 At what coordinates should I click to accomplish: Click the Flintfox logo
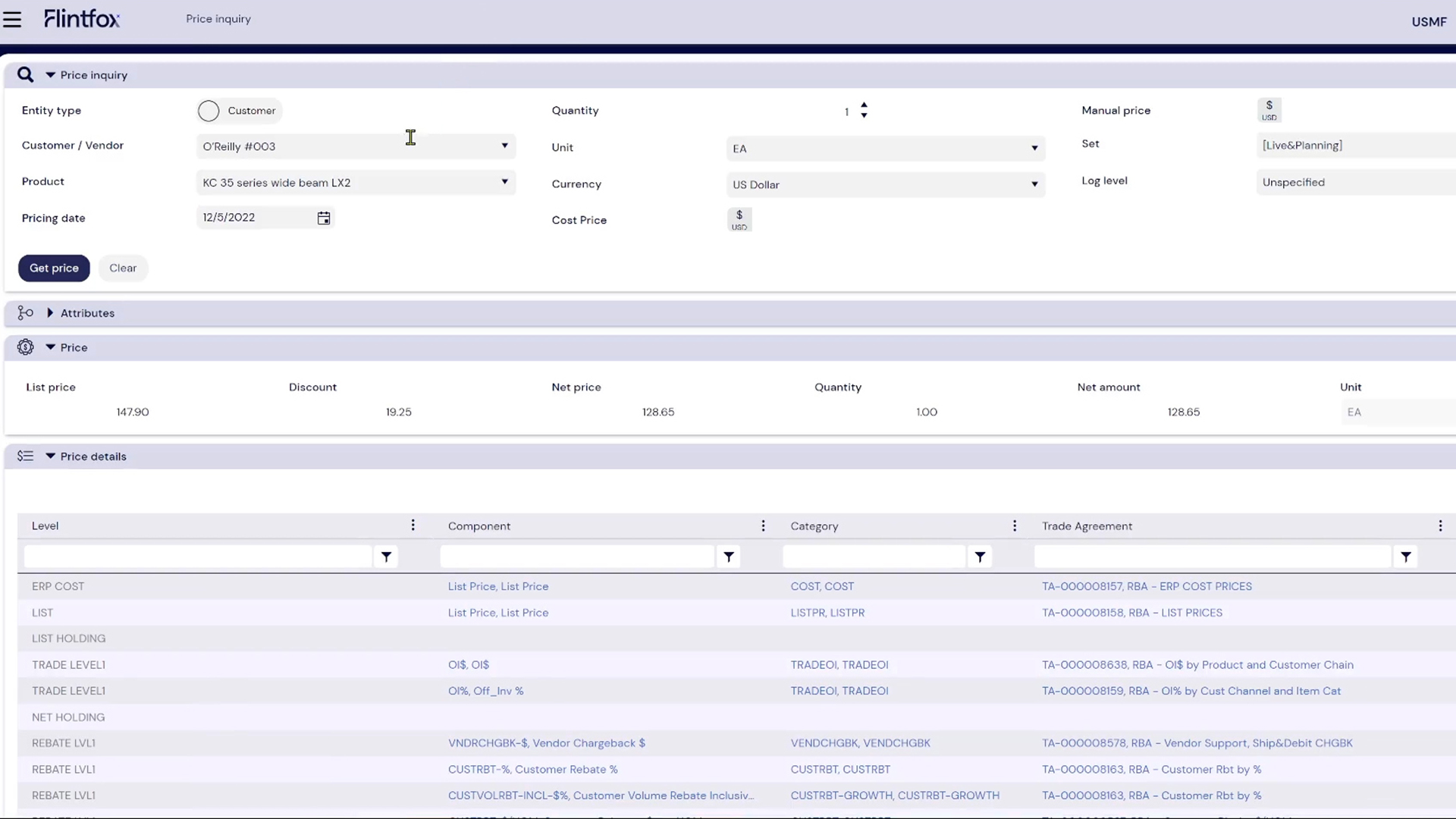pos(82,19)
